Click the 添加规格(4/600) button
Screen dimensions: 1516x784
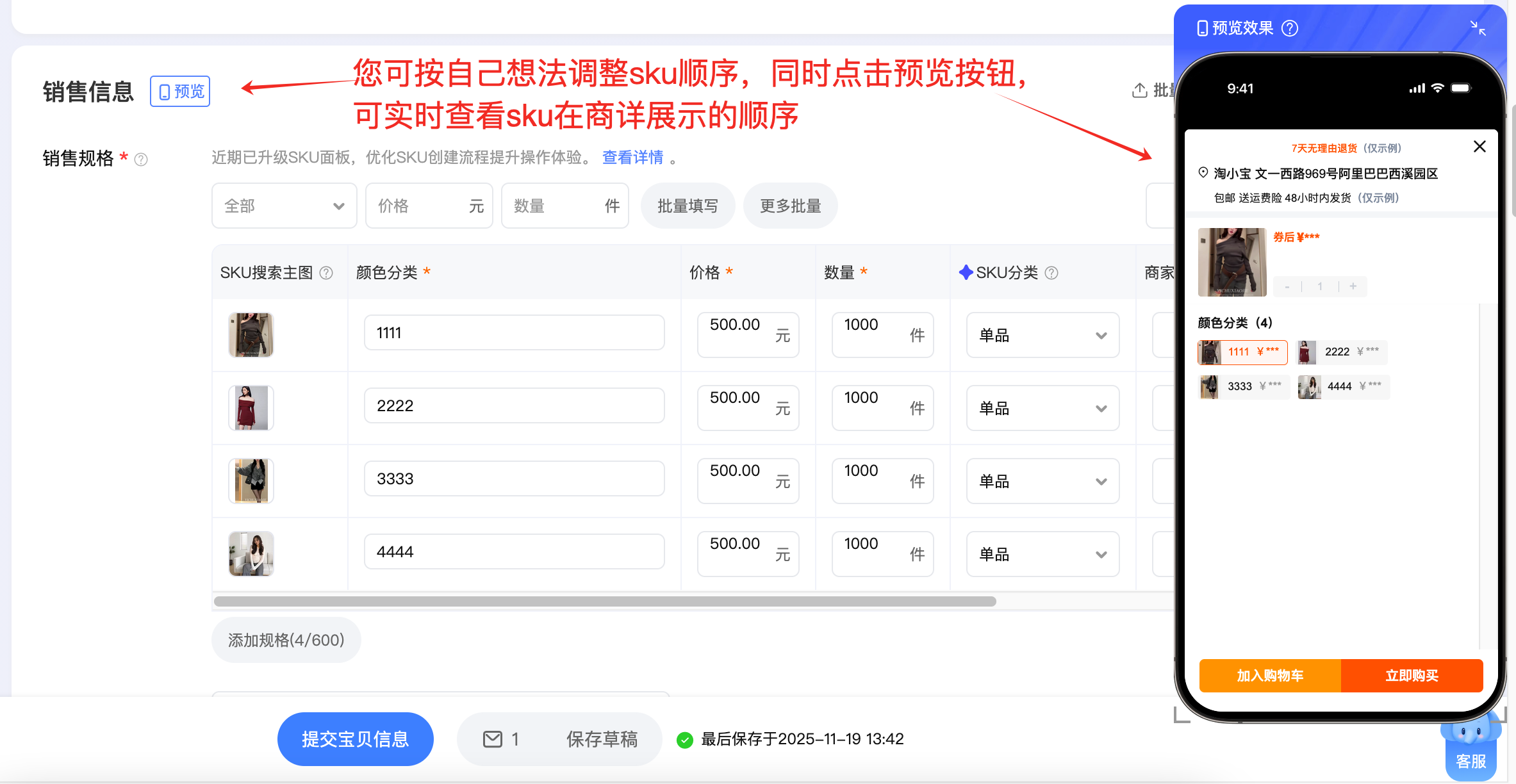(286, 640)
